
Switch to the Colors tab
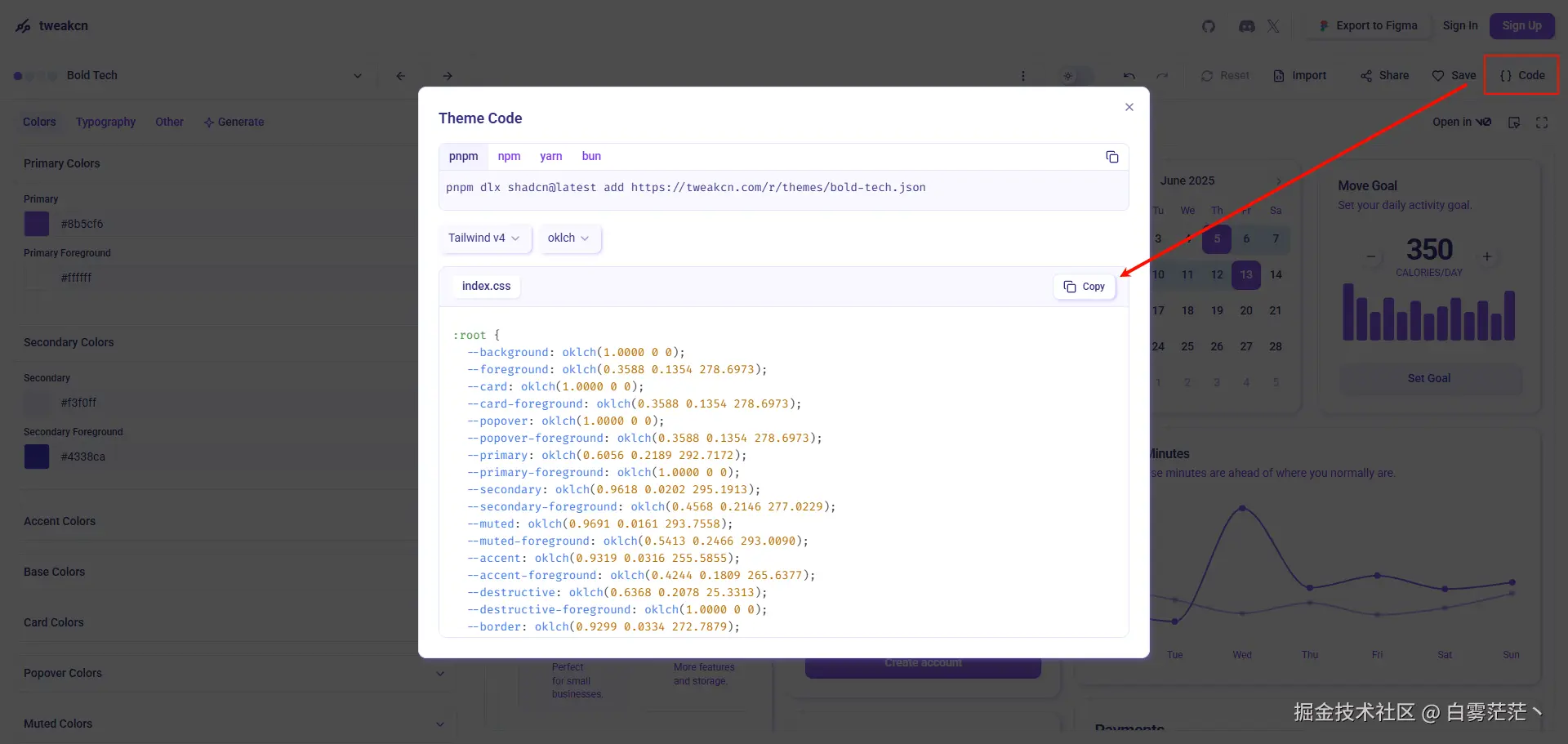pyautogui.click(x=39, y=123)
